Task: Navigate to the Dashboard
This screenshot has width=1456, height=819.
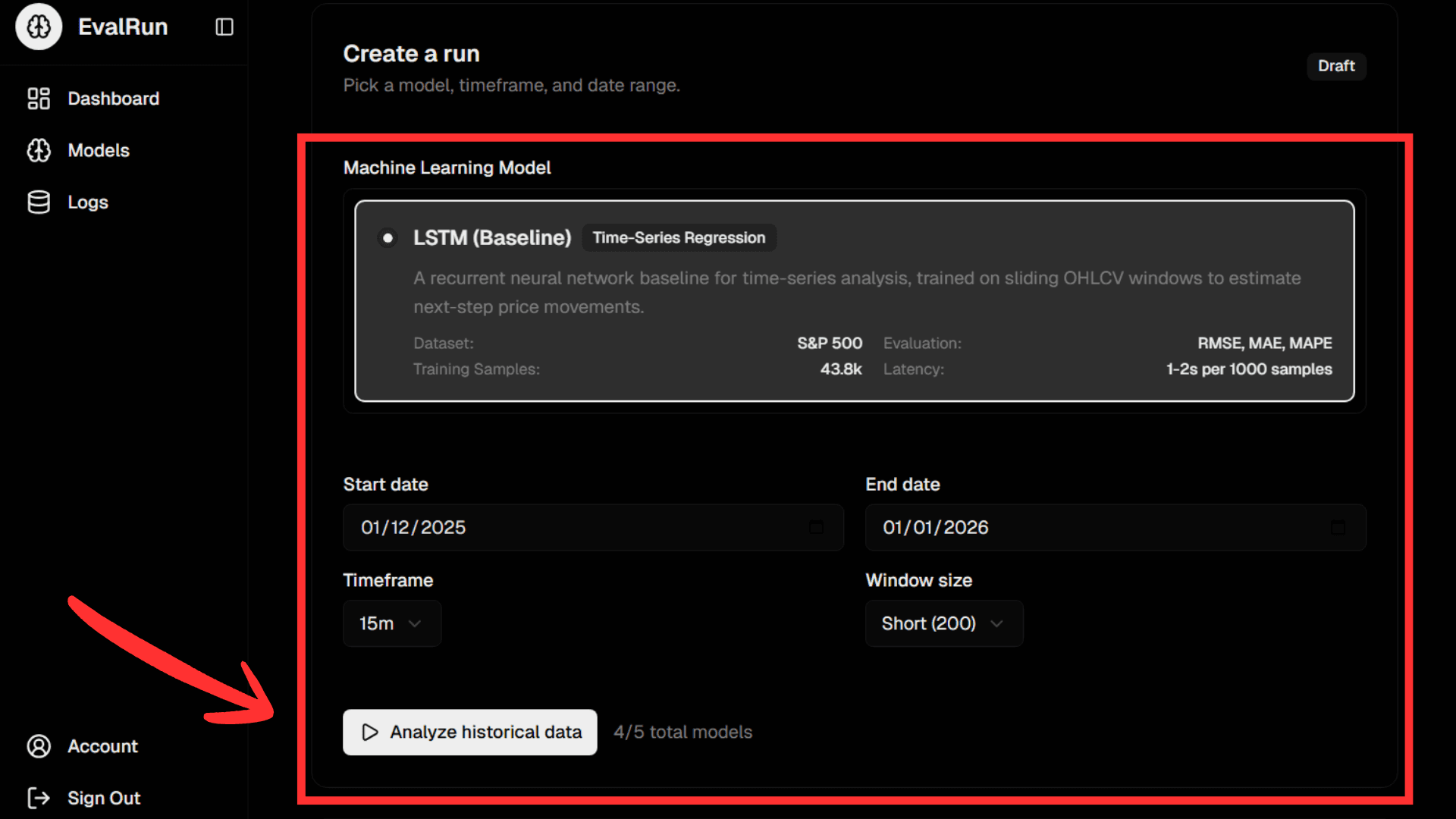Action: pyautogui.click(x=113, y=99)
